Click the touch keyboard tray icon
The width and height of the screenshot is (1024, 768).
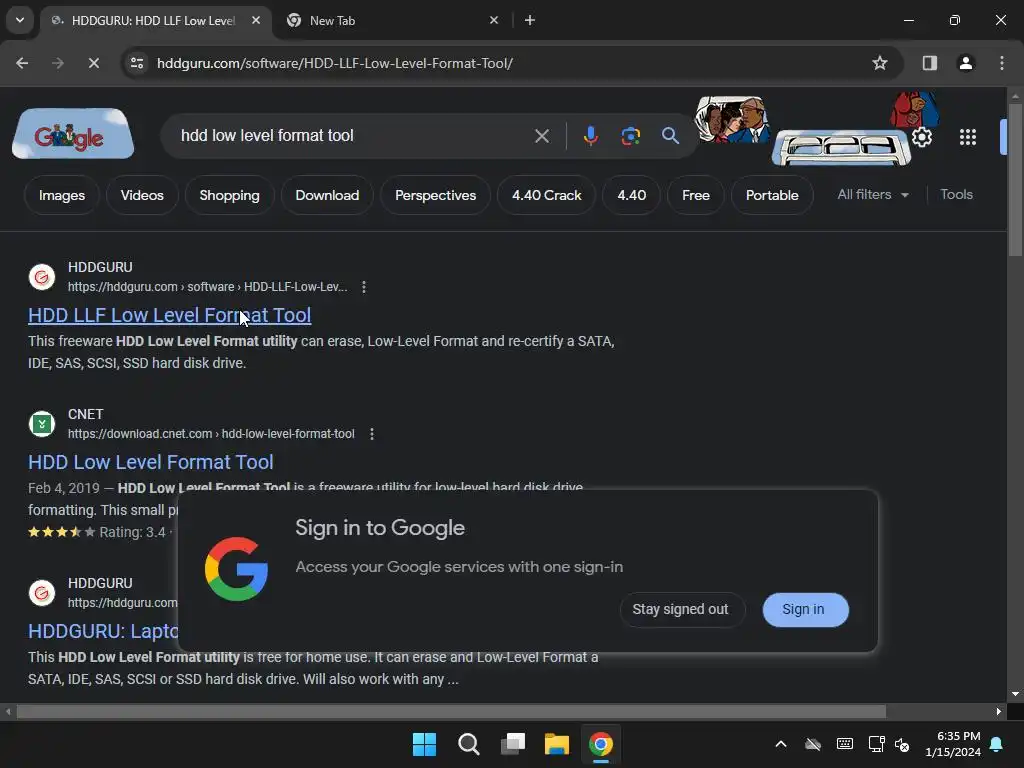click(x=844, y=744)
